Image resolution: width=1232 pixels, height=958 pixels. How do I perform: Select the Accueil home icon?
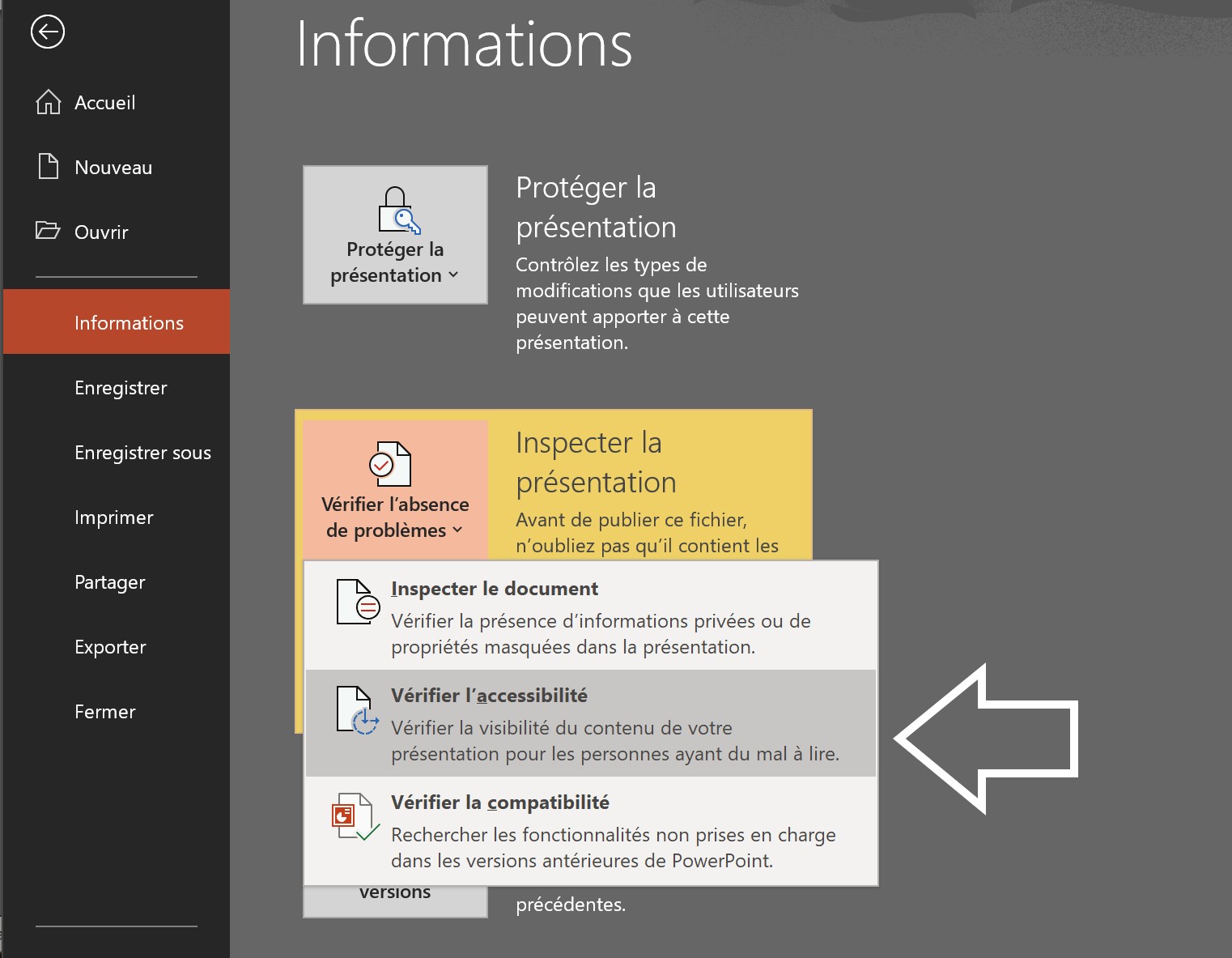49,102
